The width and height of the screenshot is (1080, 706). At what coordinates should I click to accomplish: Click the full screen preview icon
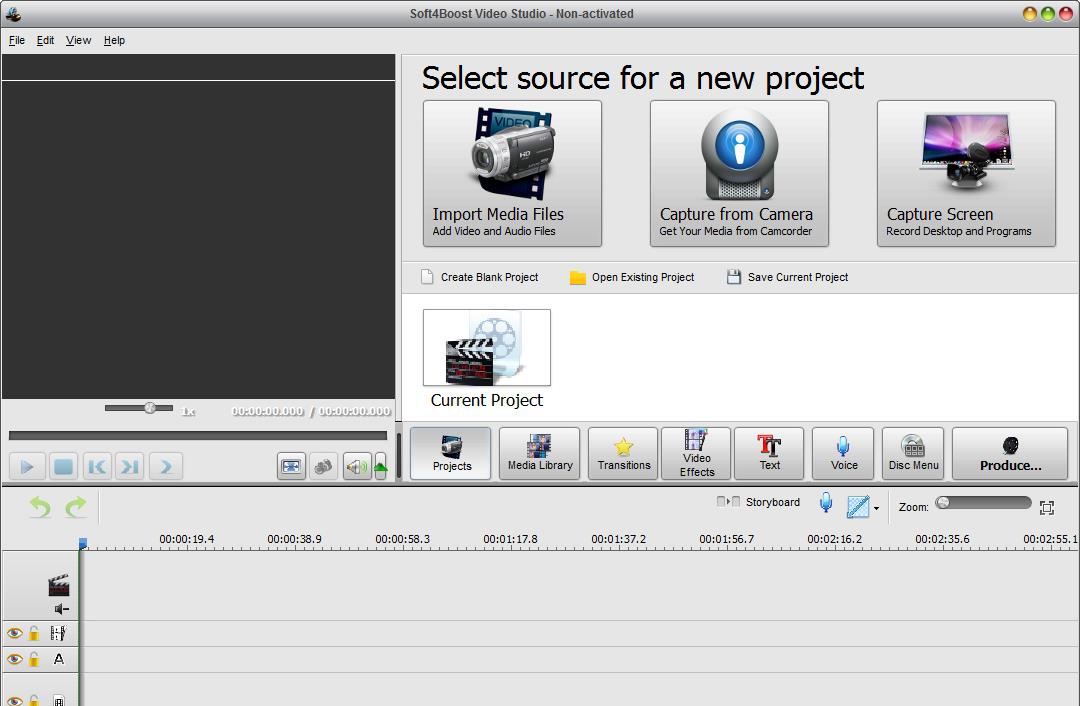(291, 466)
